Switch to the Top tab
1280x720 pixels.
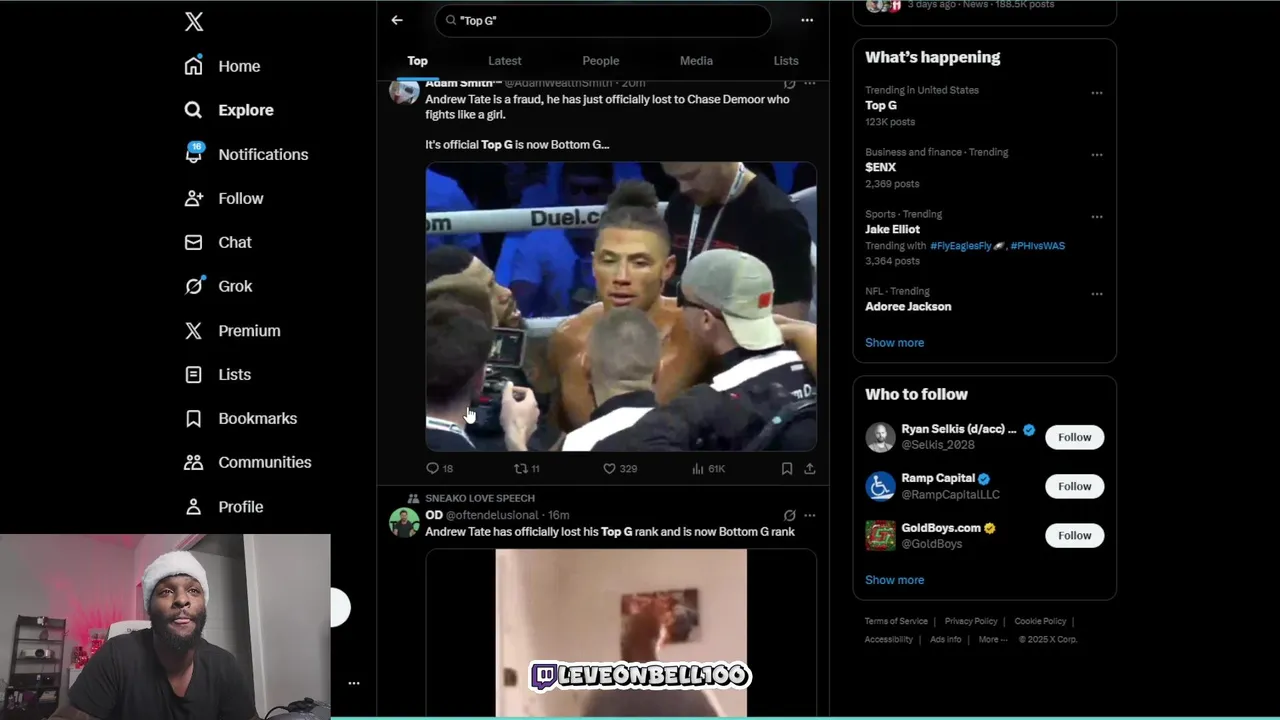[417, 61]
